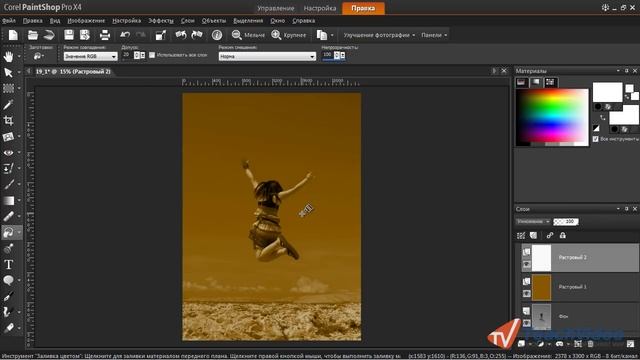640x360 pixels.
Task: Zoom out with the Мельче button
Action: (x=248, y=35)
